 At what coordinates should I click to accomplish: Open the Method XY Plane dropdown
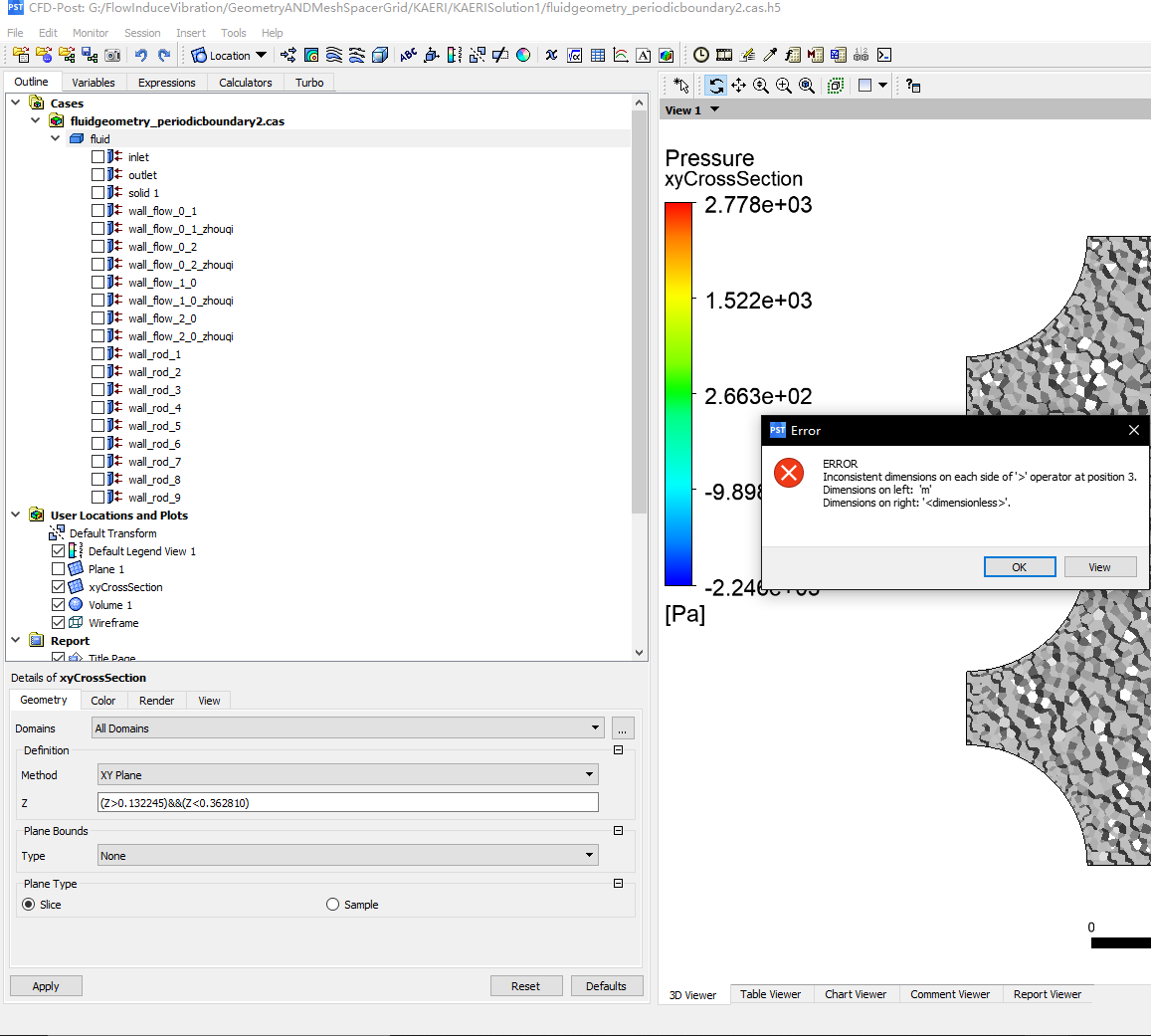tap(347, 774)
